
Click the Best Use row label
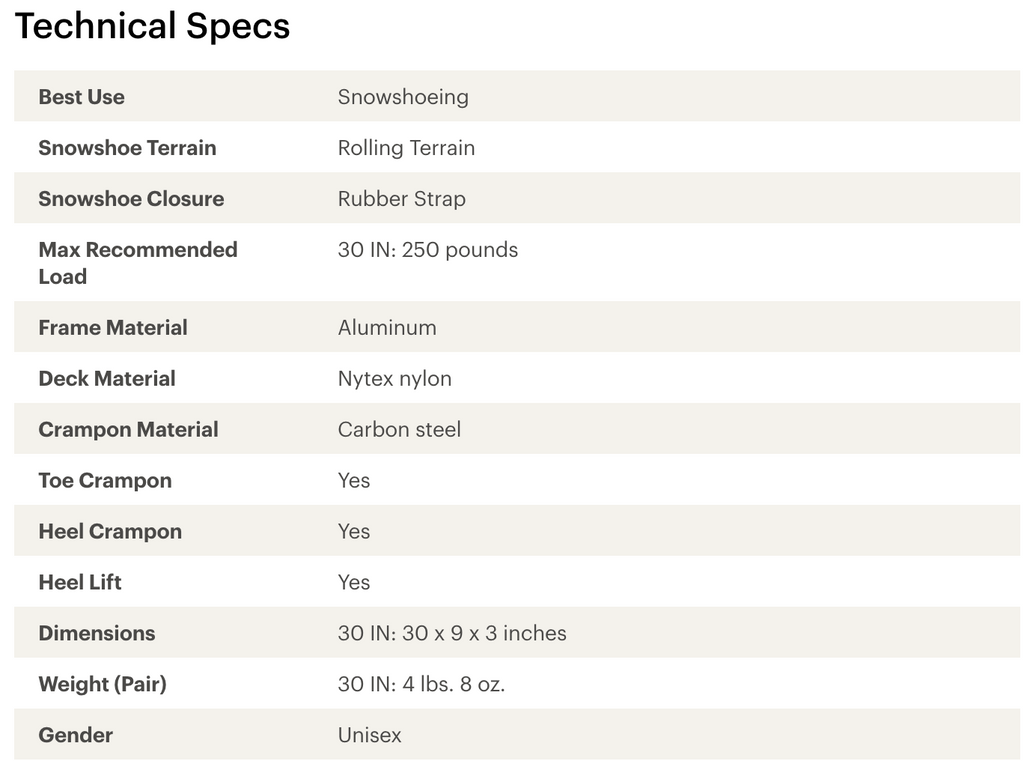81,97
